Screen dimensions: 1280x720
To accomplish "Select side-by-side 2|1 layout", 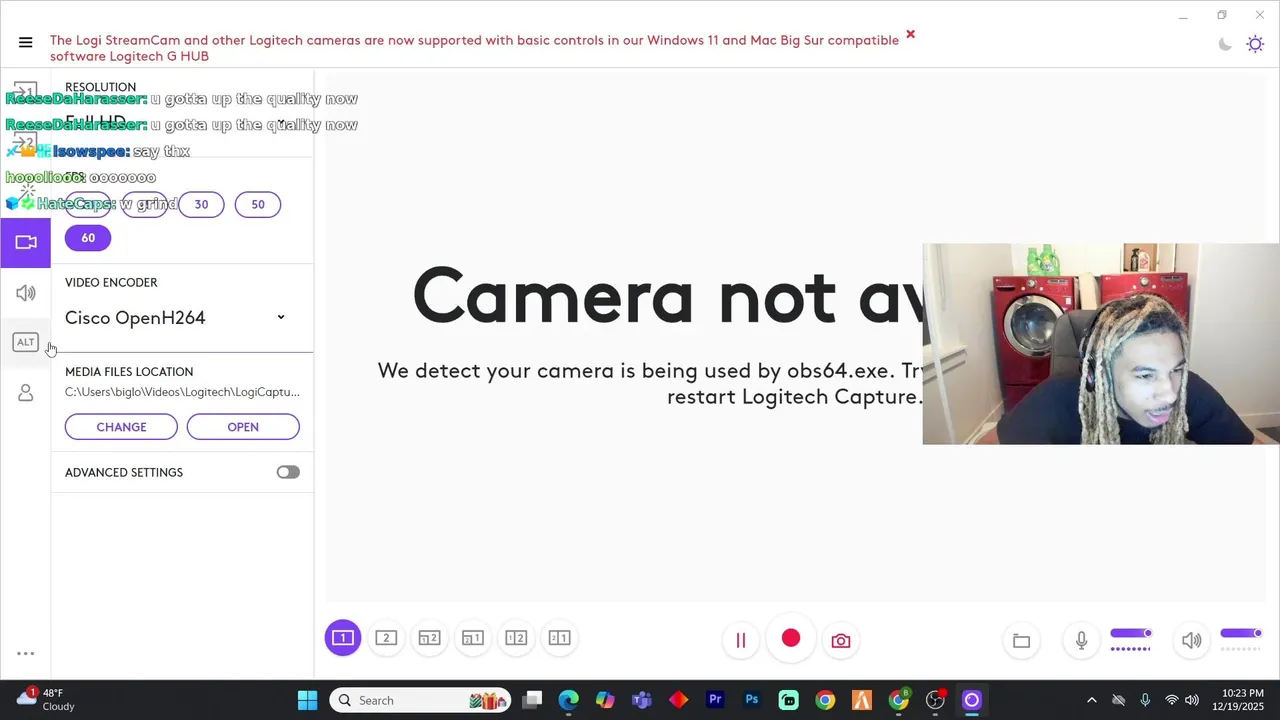I will coord(559,638).
